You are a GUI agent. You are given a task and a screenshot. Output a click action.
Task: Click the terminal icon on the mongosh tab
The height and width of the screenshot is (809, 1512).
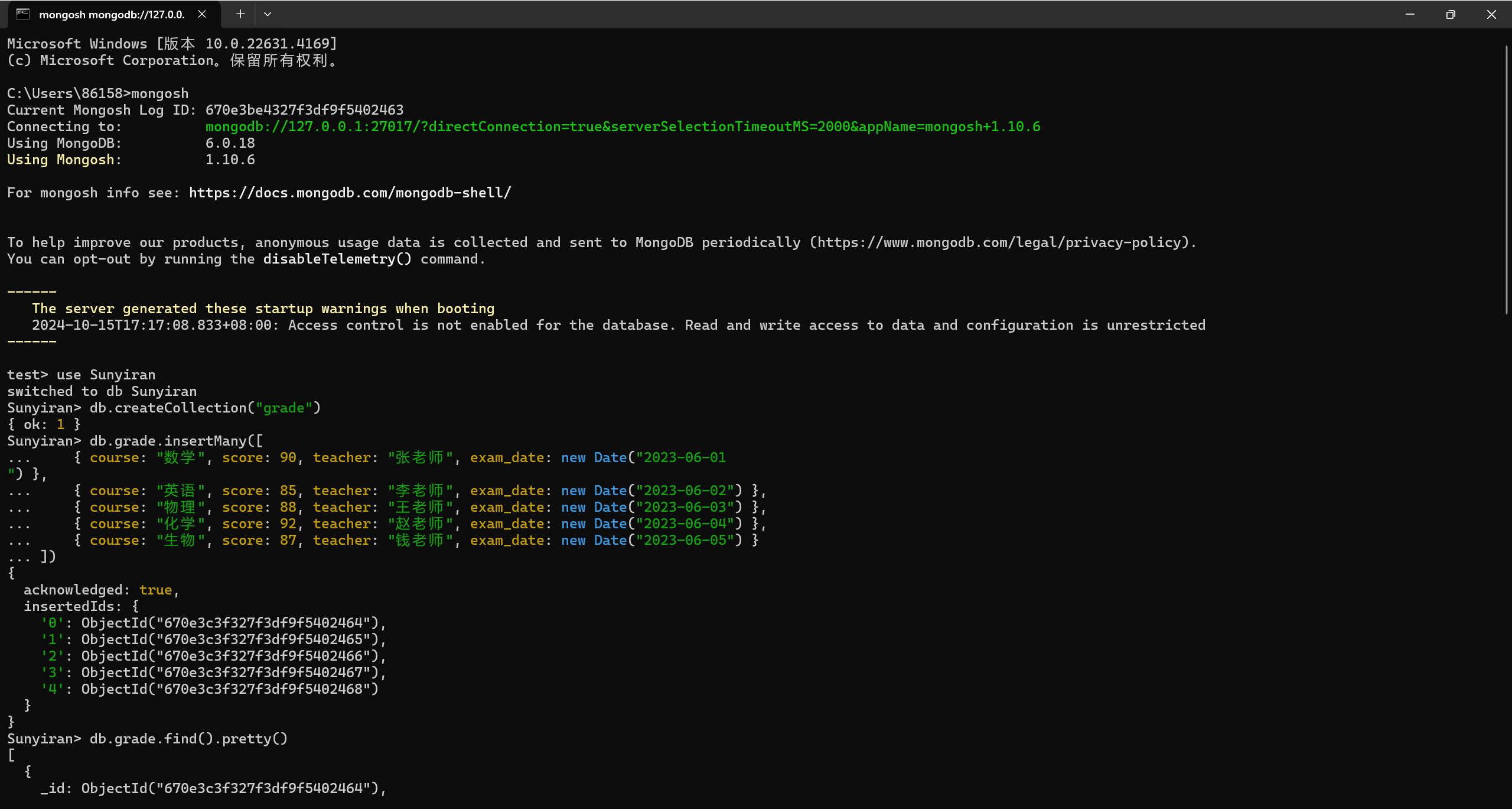click(x=22, y=14)
